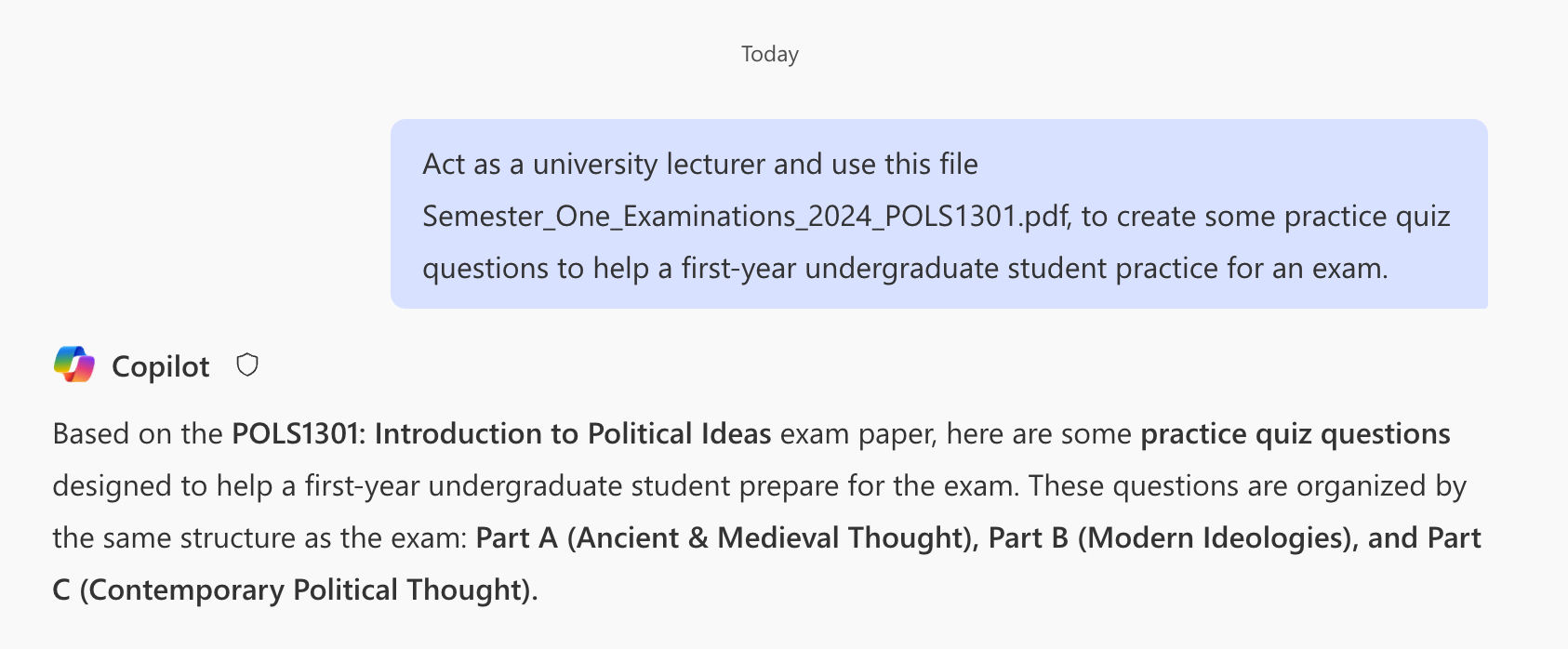Click bold POLS1301: Introduction to Political Ideas text

click(x=501, y=434)
